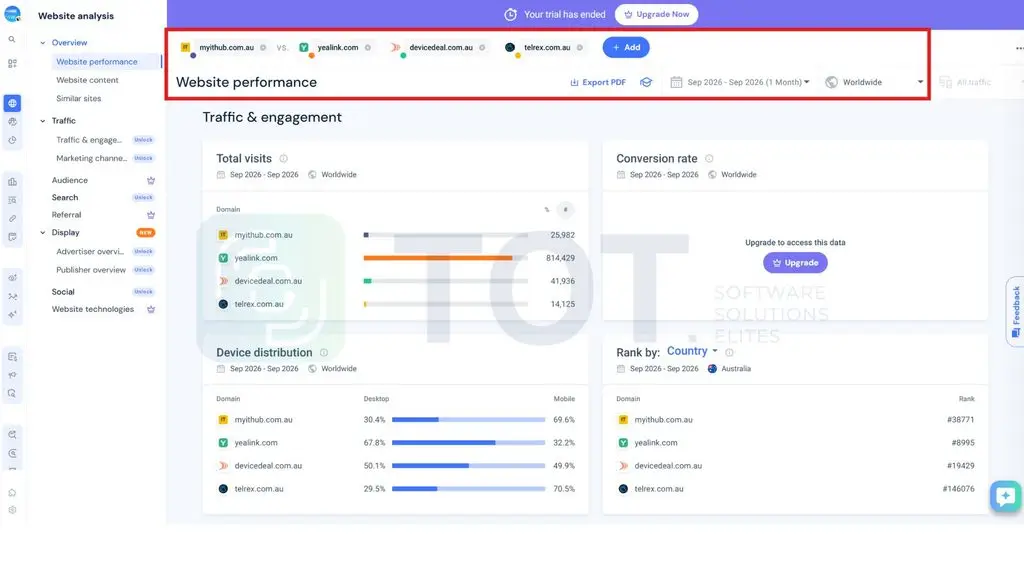Collapse the Traffic section
Image resolution: width=1024 pixels, height=576 pixels.
(43, 121)
